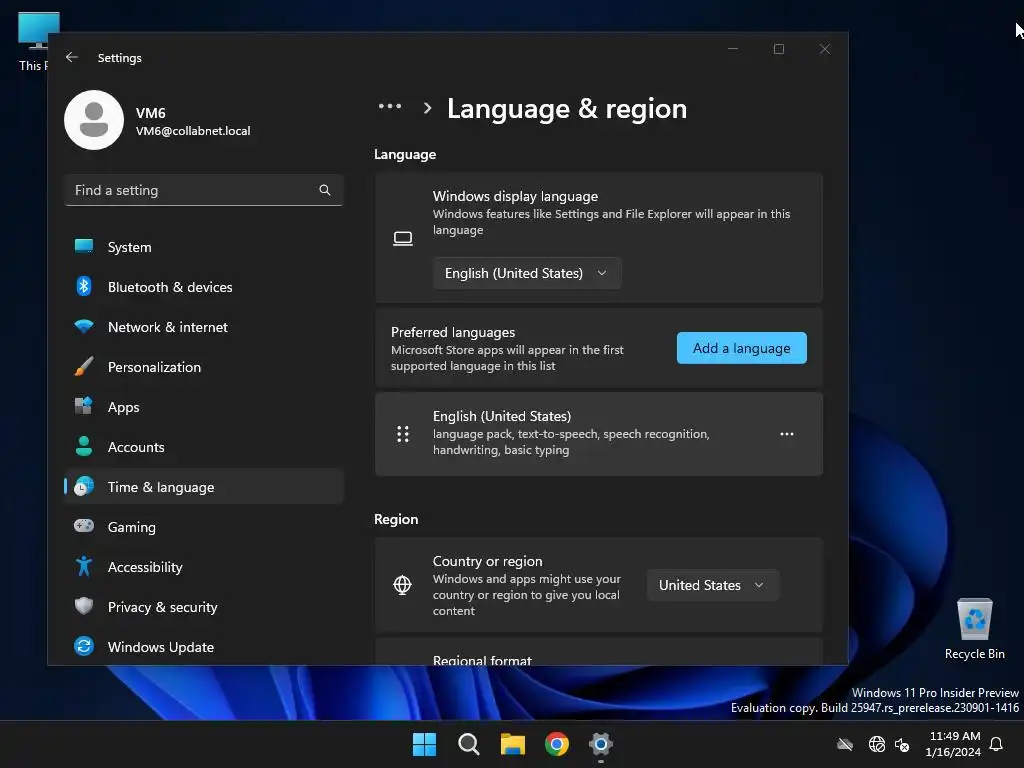Click the VM6 user avatar picture
The image size is (1024, 768).
pyautogui.click(x=94, y=120)
